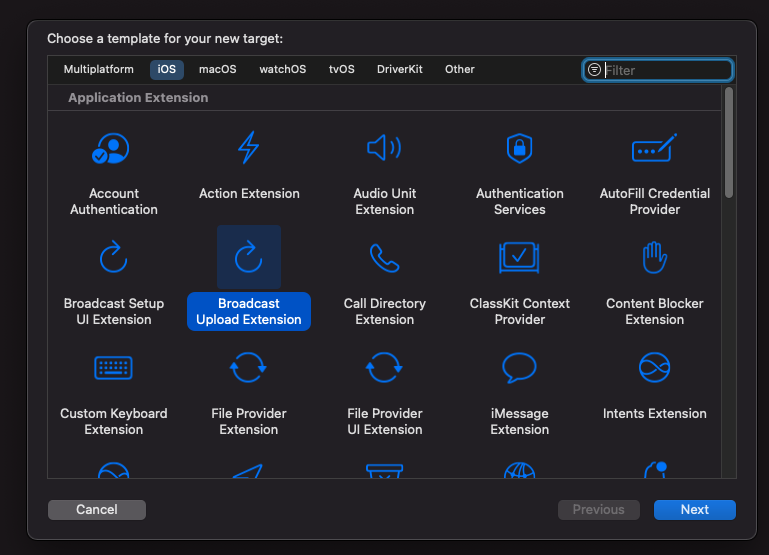This screenshot has width=769, height=555.
Task: Choose the iMessage Extension speech bubble icon
Action: tap(519, 368)
